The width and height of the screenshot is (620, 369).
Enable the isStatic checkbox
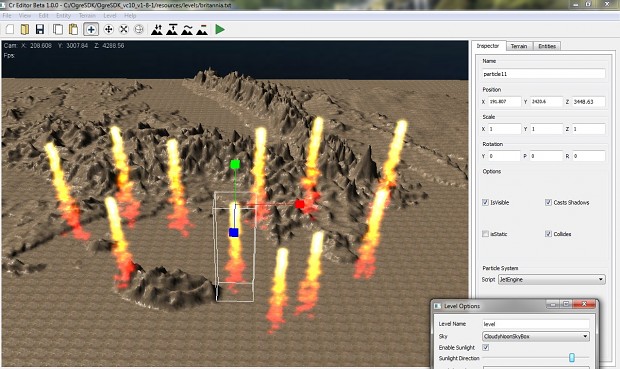click(x=486, y=234)
